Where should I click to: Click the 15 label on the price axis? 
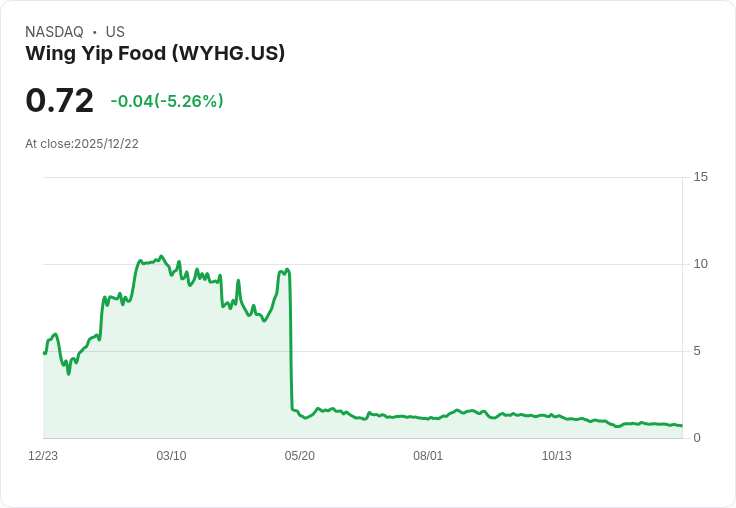point(700,177)
